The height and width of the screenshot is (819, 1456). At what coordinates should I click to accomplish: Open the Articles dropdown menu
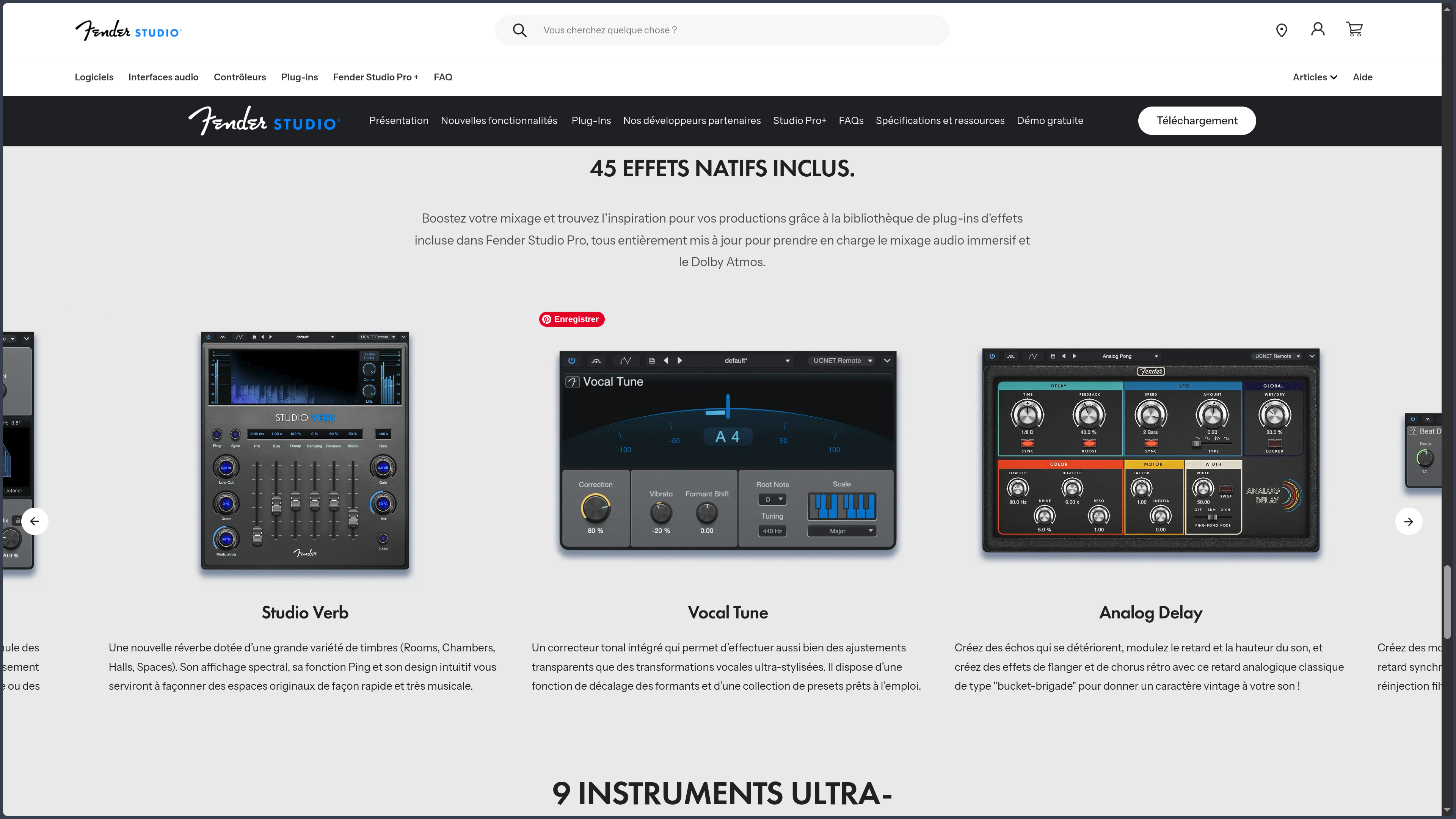pos(1315,77)
